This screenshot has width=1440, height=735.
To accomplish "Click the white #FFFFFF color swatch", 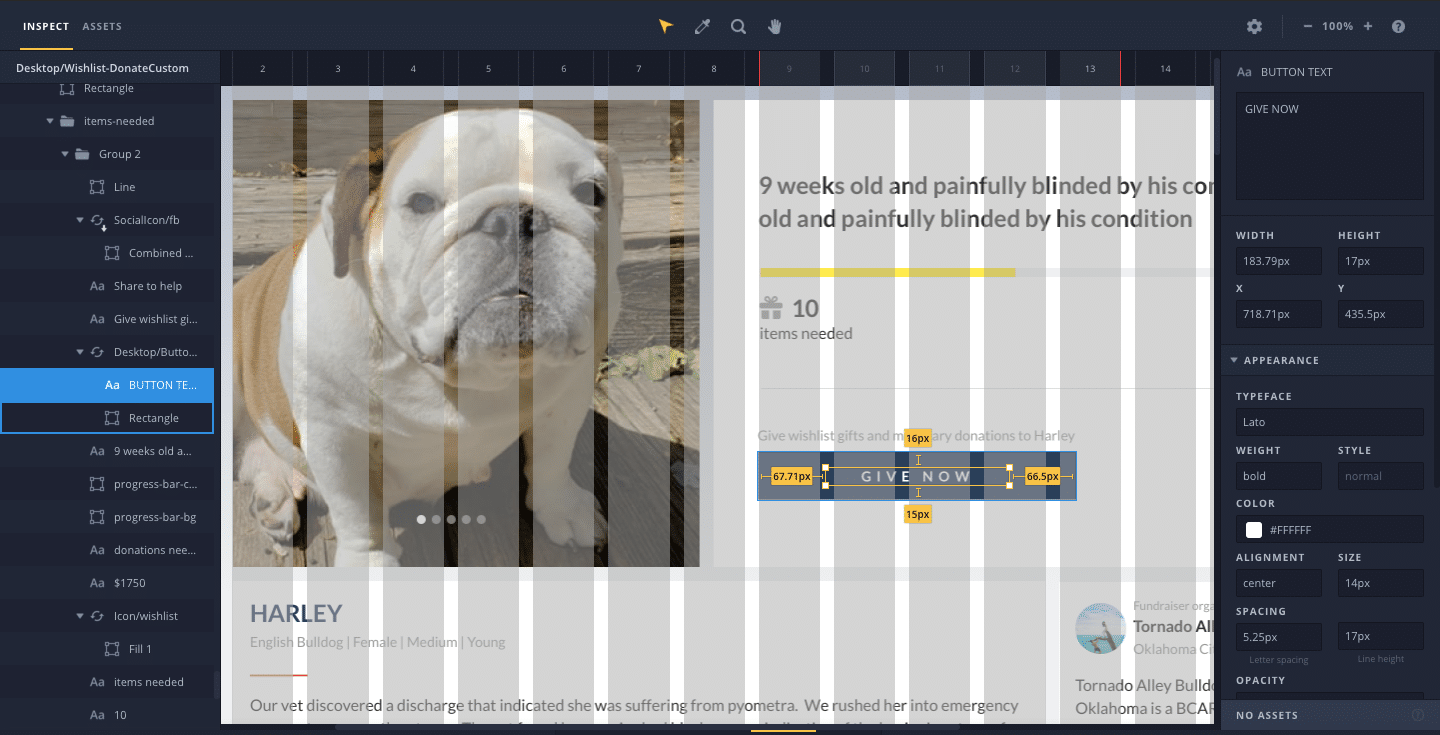I will click(x=1253, y=530).
